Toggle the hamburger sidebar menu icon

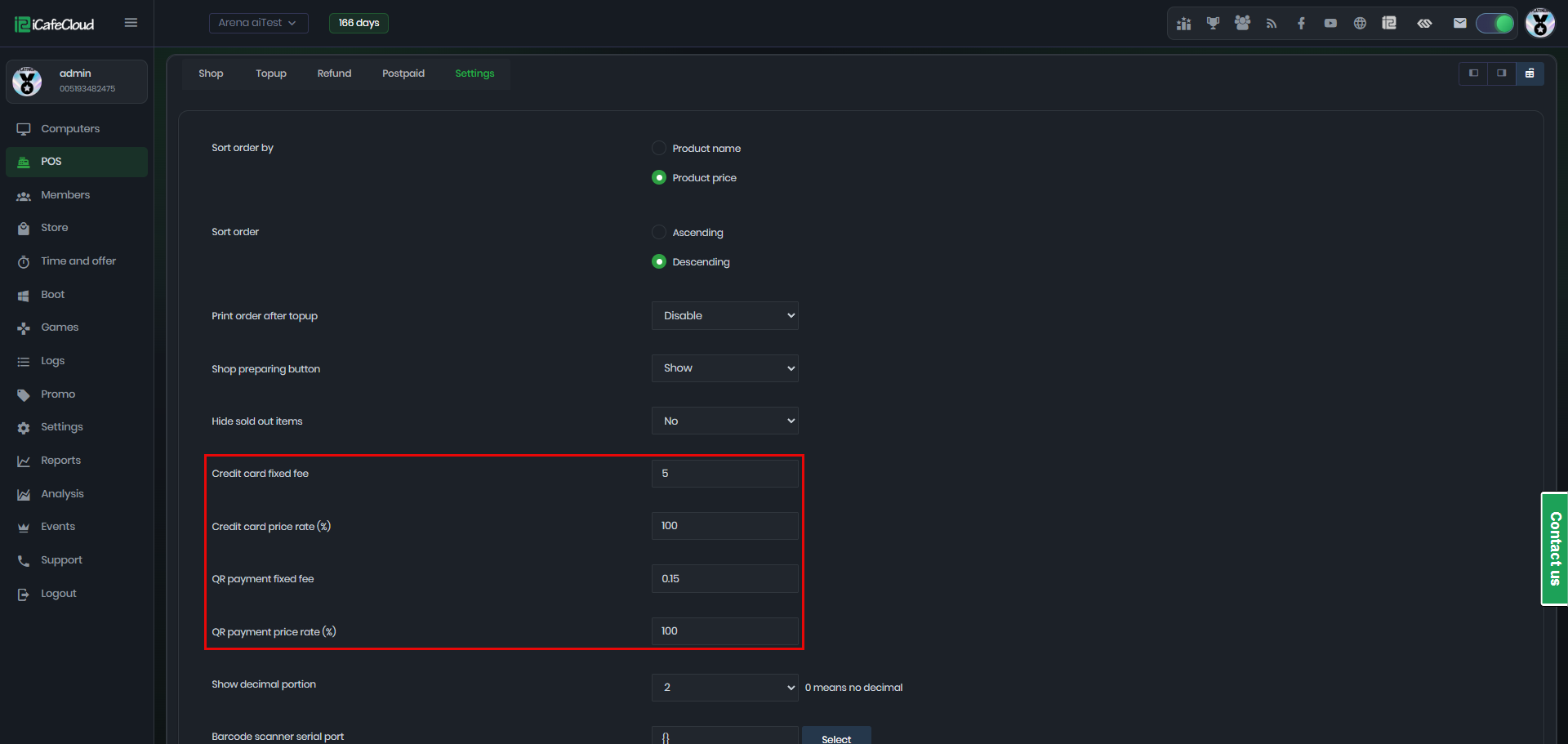[131, 23]
